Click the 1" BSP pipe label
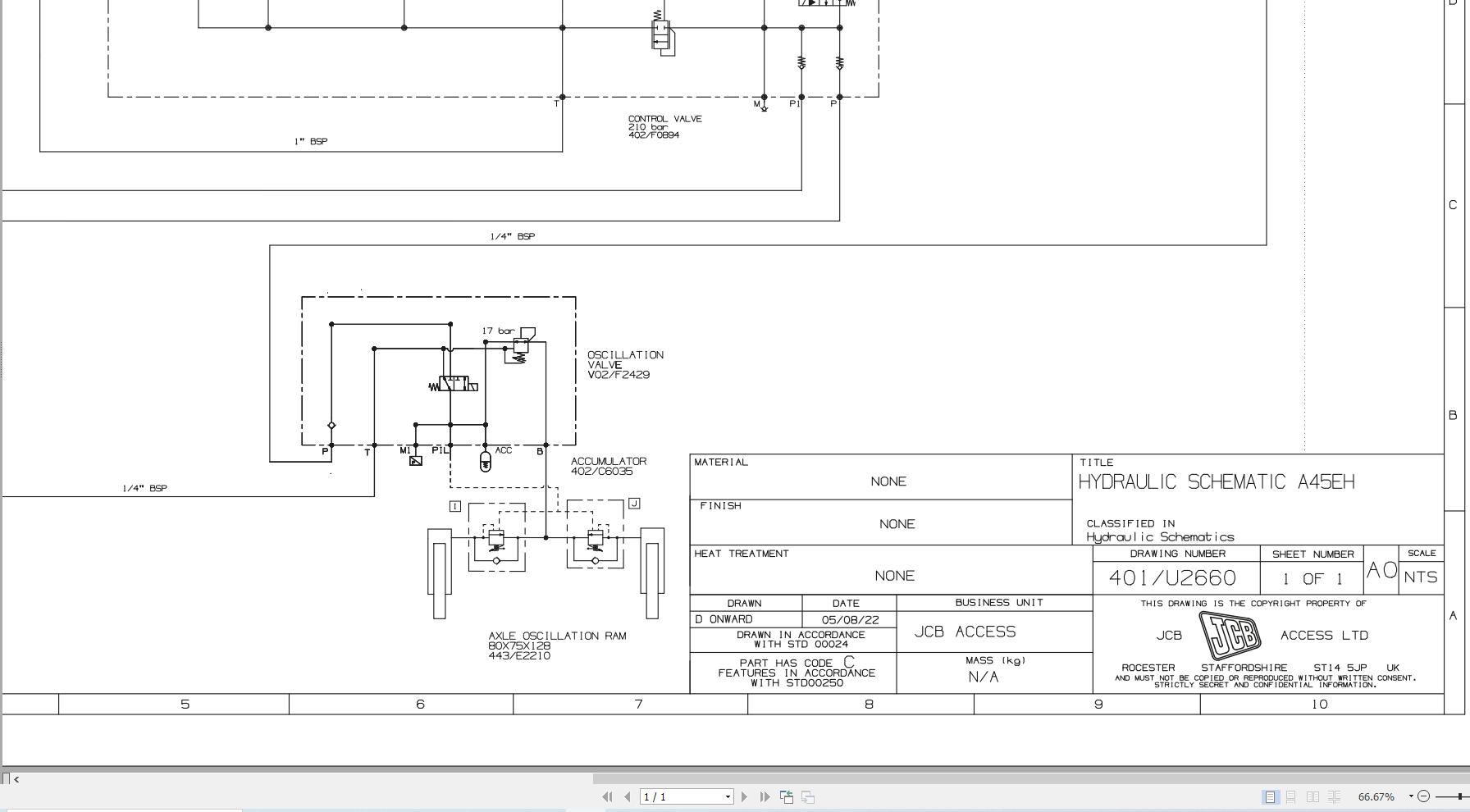This screenshot has width=1470, height=812. click(x=311, y=141)
